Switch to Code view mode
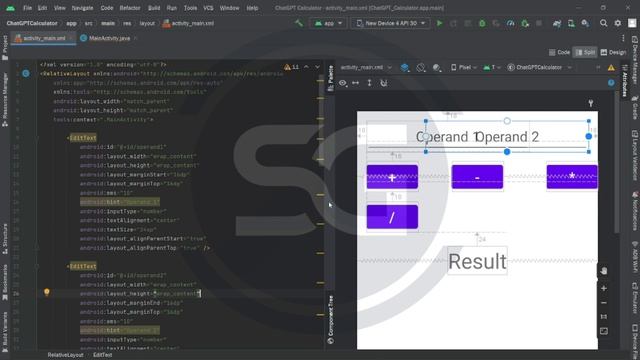640x360 pixels. click(x=559, y=52)
